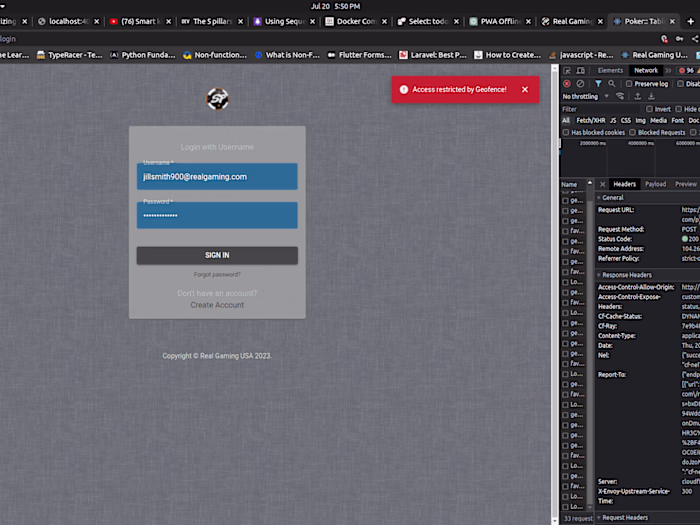Tick the checkbox at the bottom of the request list
This screenshot has height=525, width=700.
pyautogui.click(x=565, y=507)
